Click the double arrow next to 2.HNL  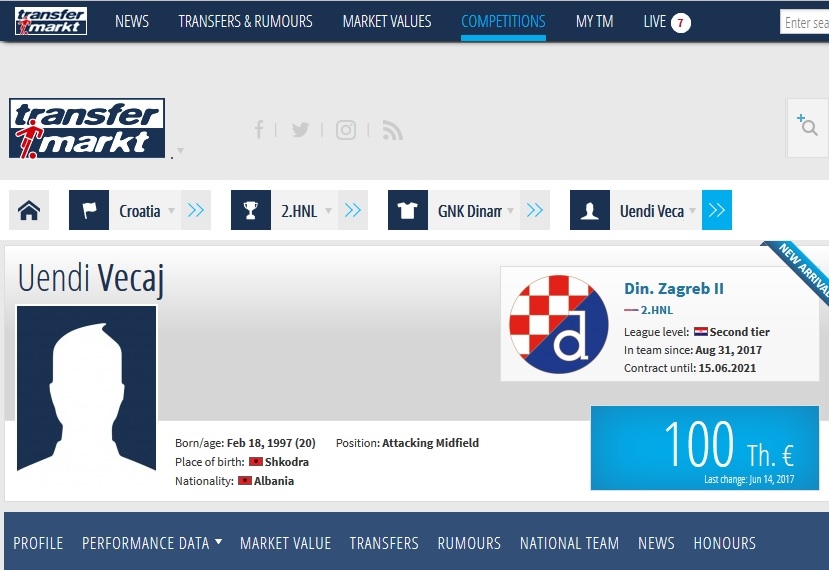tap(353, 210)
